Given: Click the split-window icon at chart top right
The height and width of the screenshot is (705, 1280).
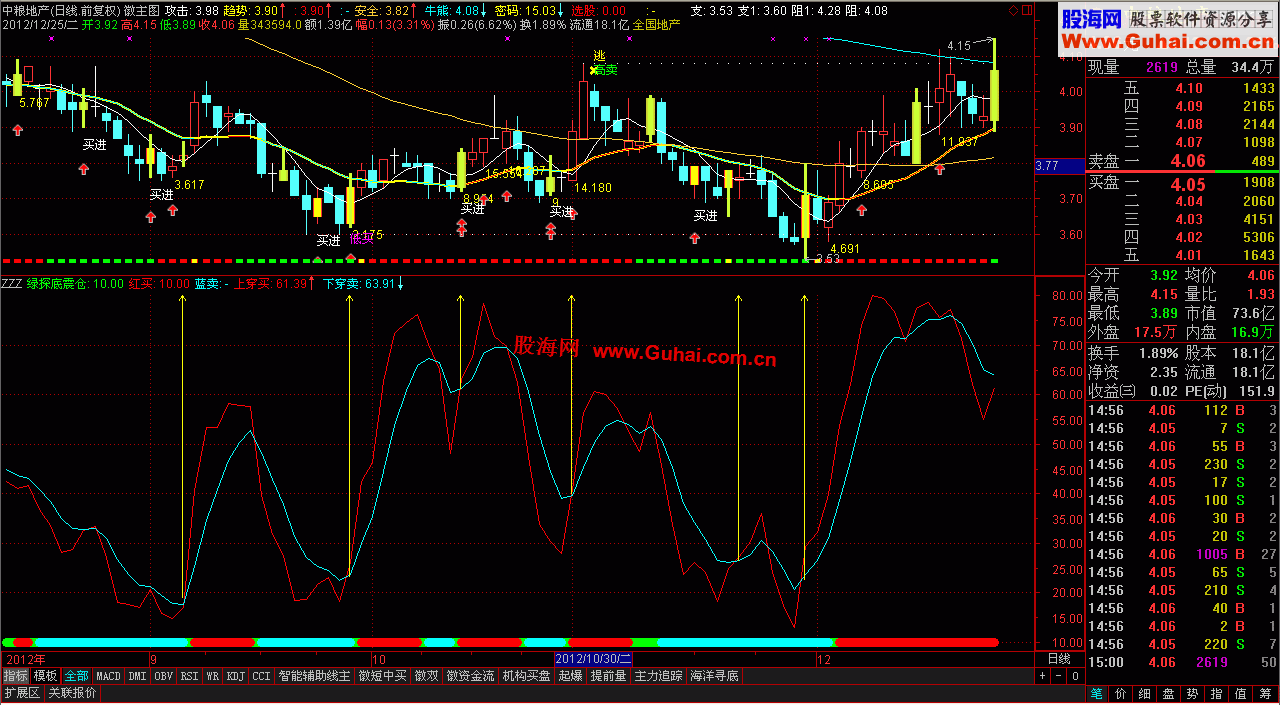Looking at the screenshot, I should pos(1025,10).
